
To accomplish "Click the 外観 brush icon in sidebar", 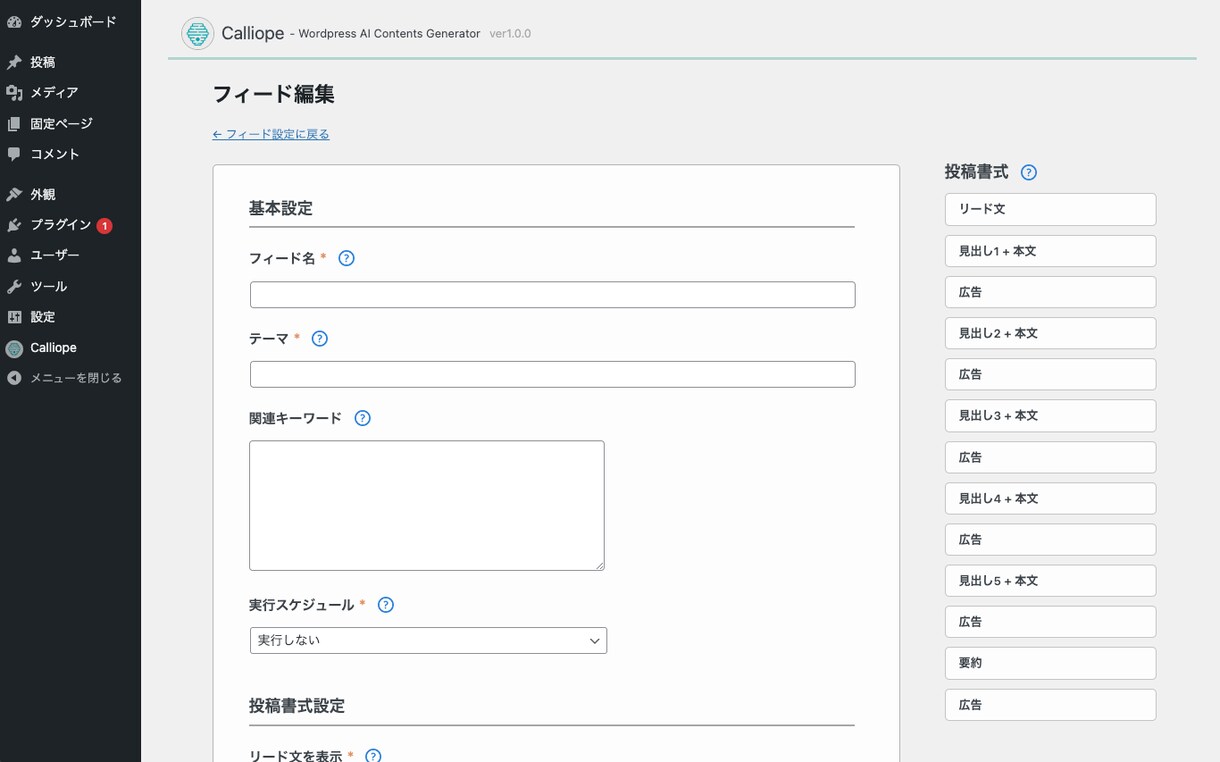I will click(14, 195).
